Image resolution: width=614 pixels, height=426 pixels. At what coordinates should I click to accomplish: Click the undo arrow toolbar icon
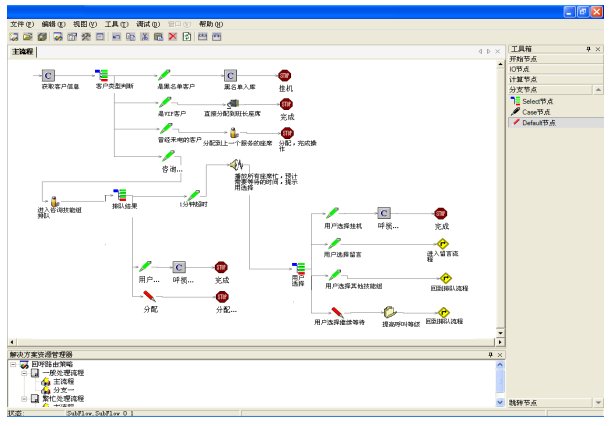click(115, 36)
